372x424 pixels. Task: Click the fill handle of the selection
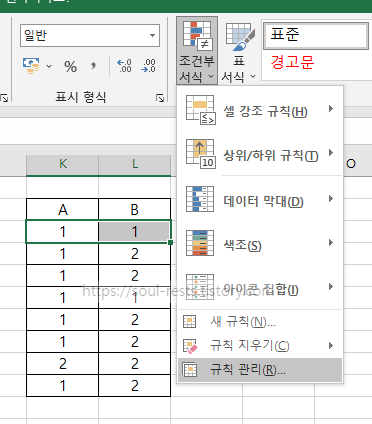pos(170,242)
